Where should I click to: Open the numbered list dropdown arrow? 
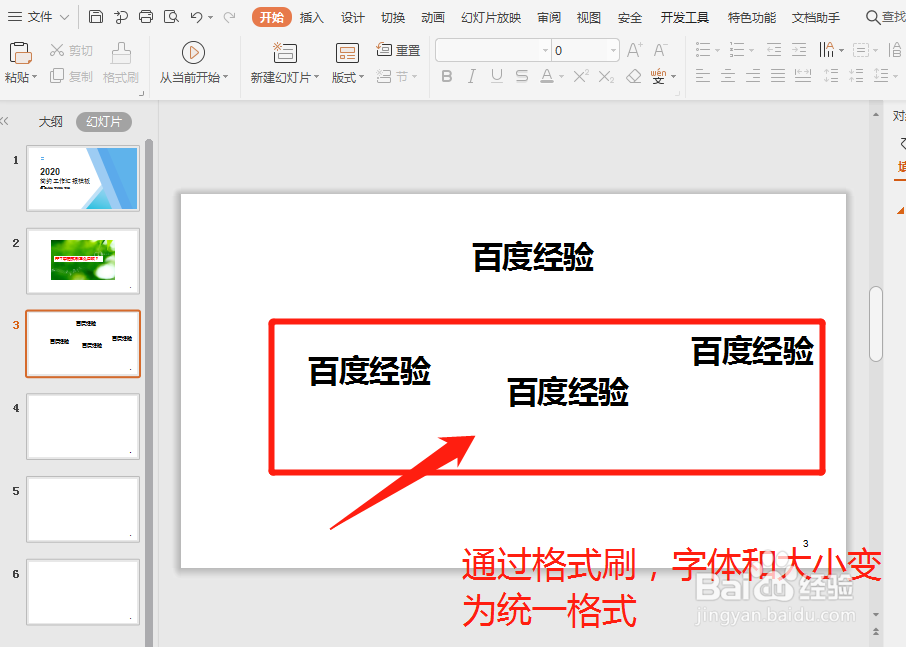(751, 50)
